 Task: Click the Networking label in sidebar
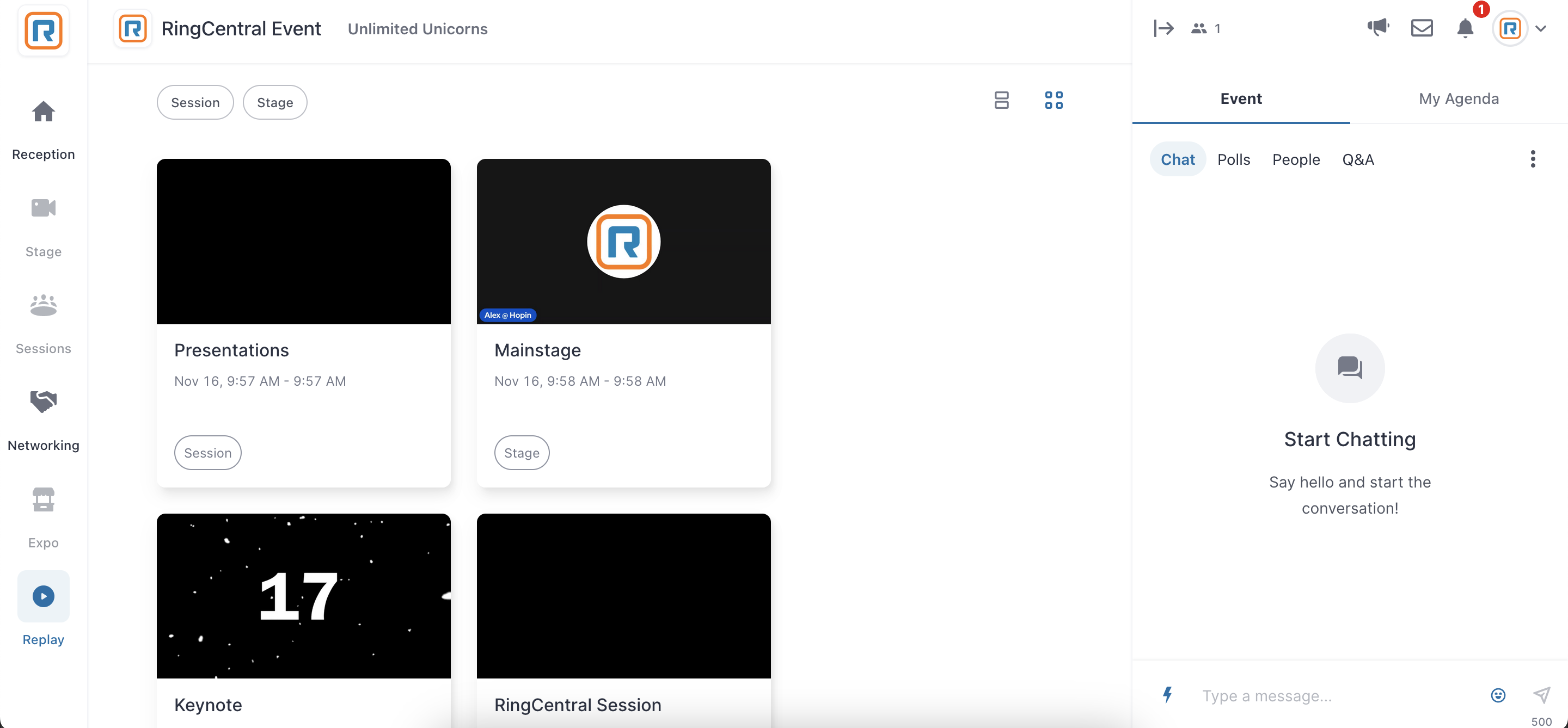click(x=43, y=445)
